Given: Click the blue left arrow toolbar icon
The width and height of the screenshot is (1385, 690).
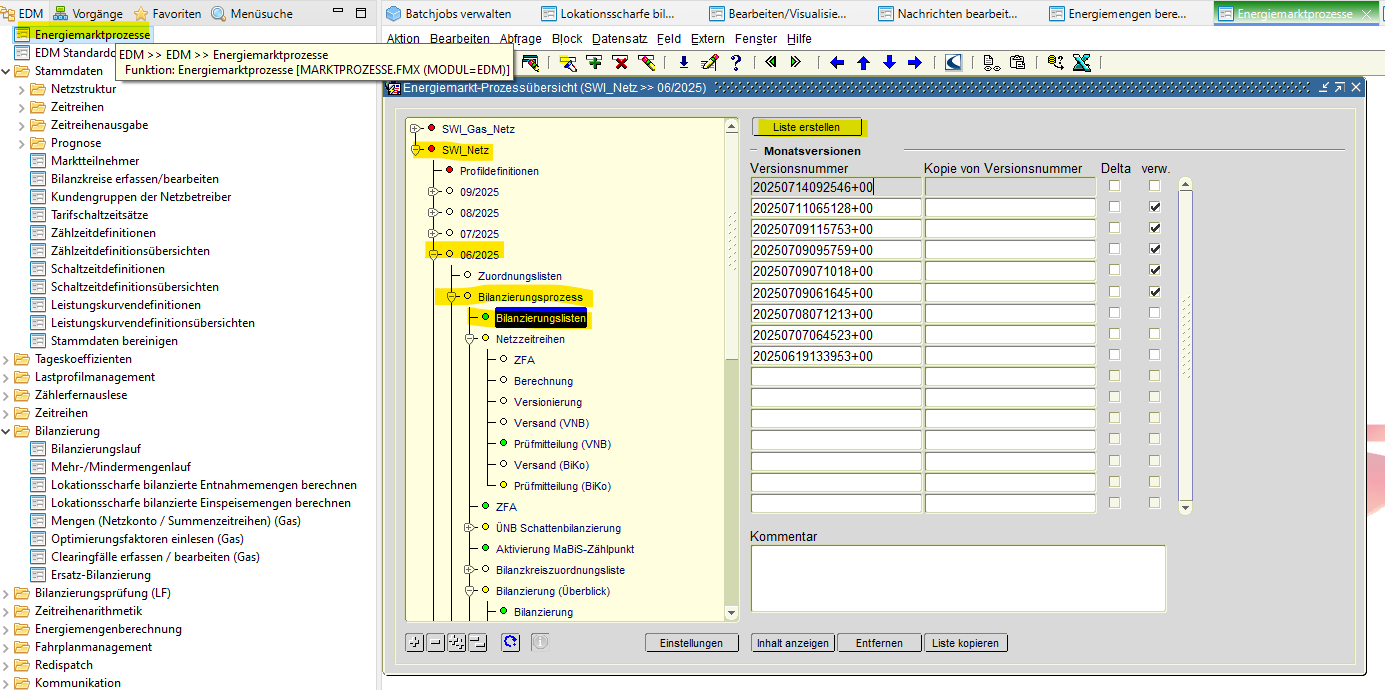Looking at the screenshot, I should coord(837,62).
